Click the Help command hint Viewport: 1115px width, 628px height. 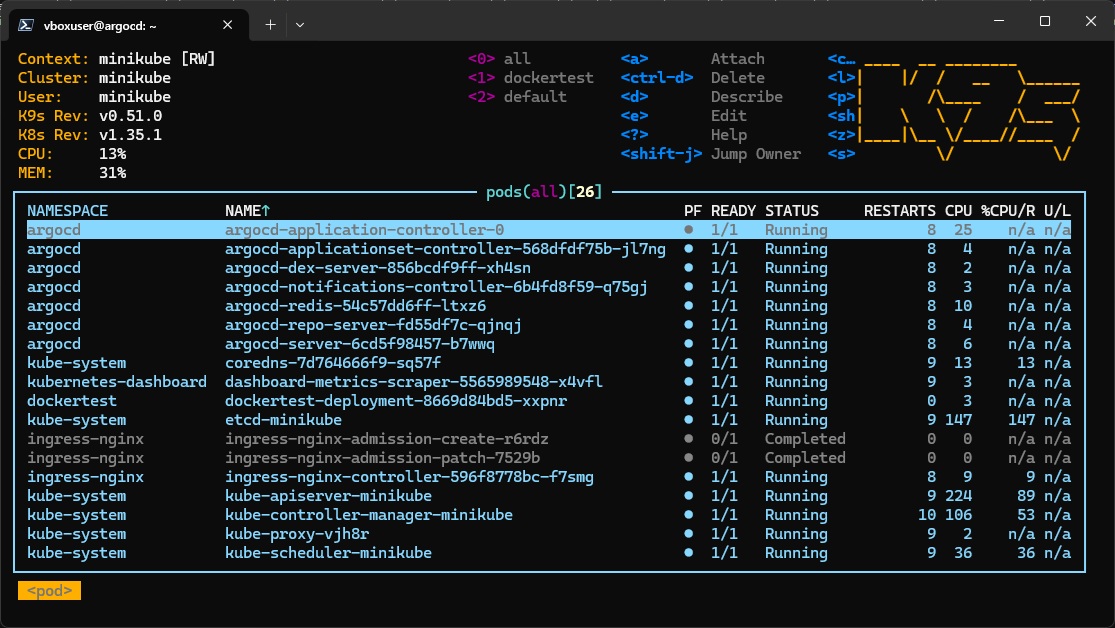729,135
